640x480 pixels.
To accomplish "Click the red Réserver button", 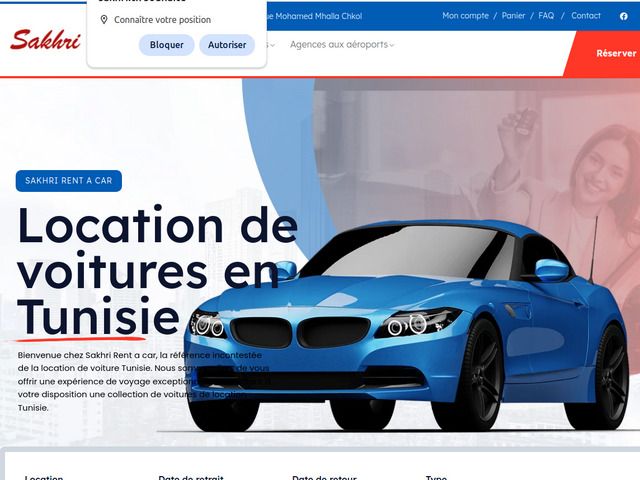I will (606, 53).
